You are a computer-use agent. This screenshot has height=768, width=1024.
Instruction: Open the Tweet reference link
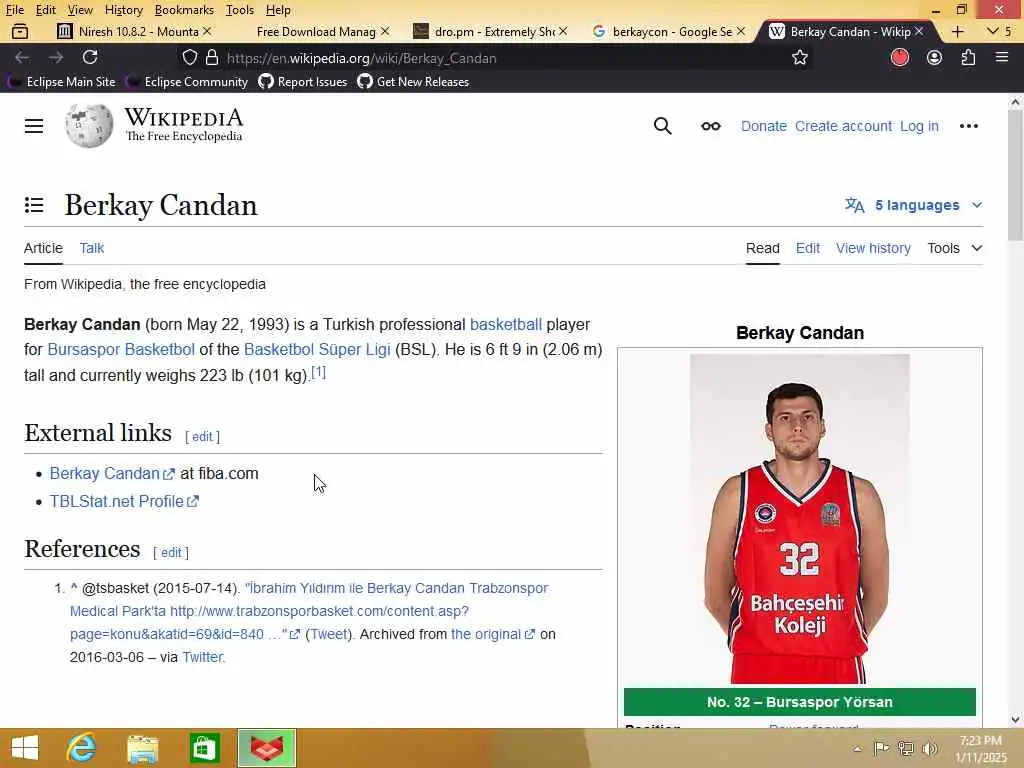tap(328, 634)
